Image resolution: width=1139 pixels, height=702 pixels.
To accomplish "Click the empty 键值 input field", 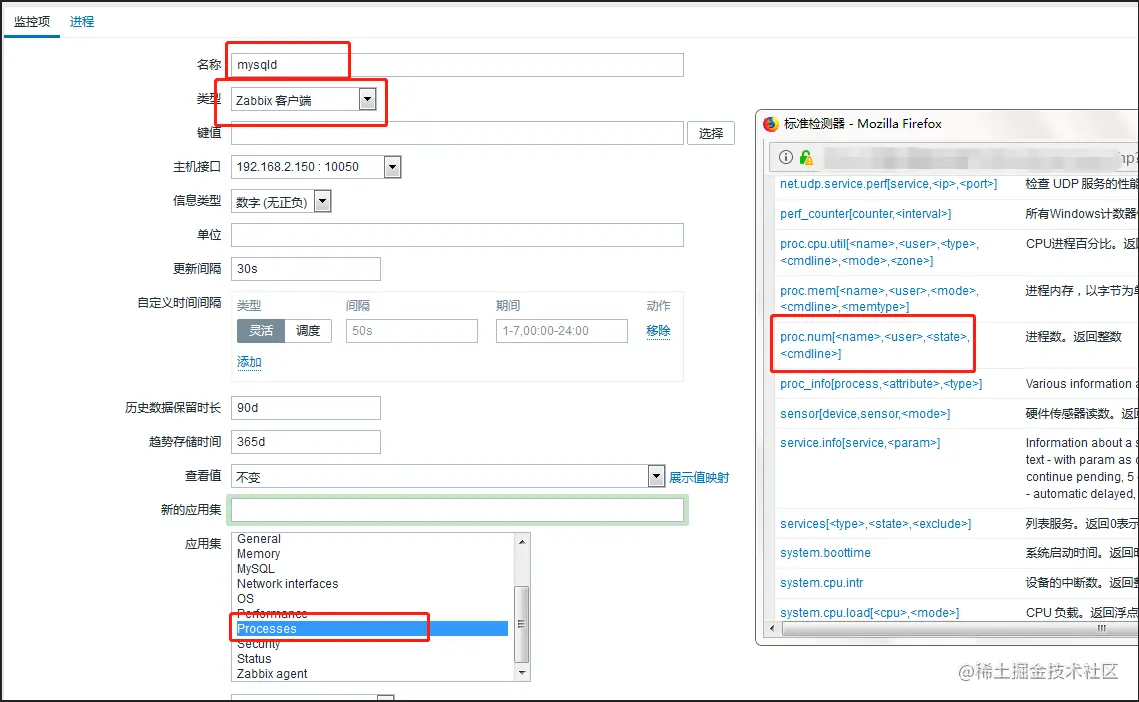I will (x=457, y=133).
